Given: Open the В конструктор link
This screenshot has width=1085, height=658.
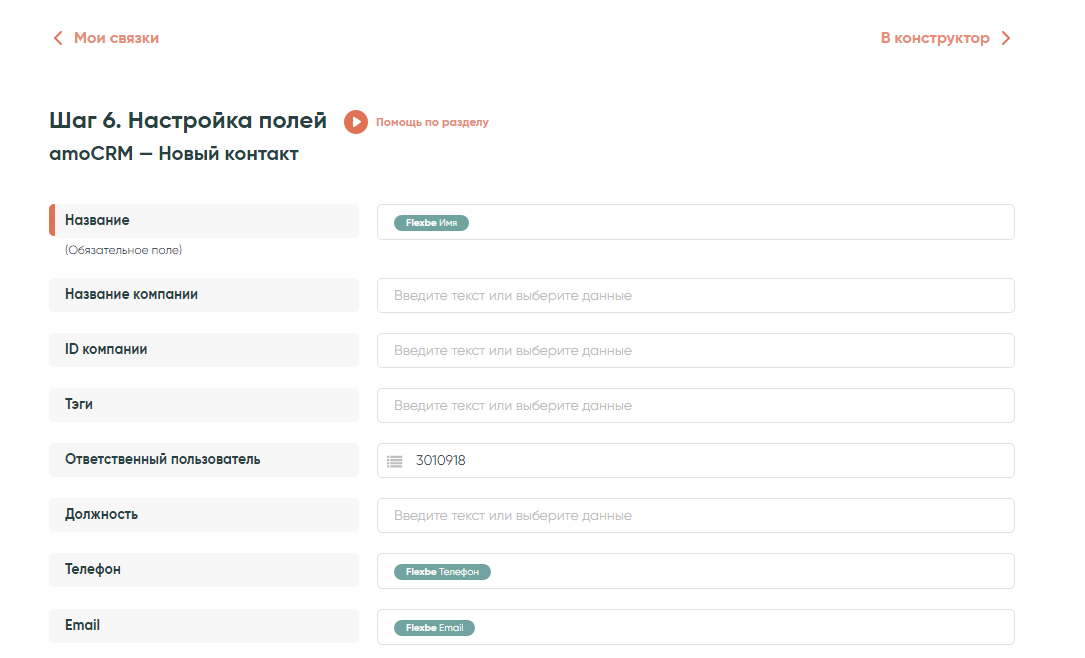Looking at the screenshot, I should [935, 38].
